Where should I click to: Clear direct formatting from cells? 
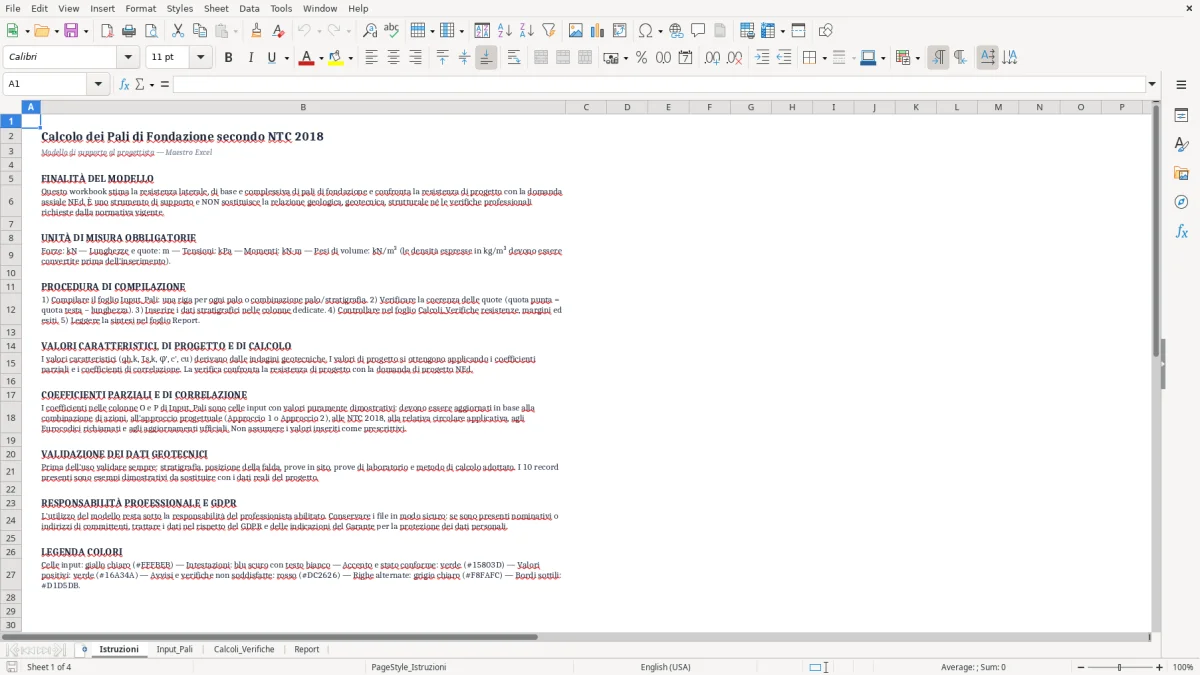point(279,31)
